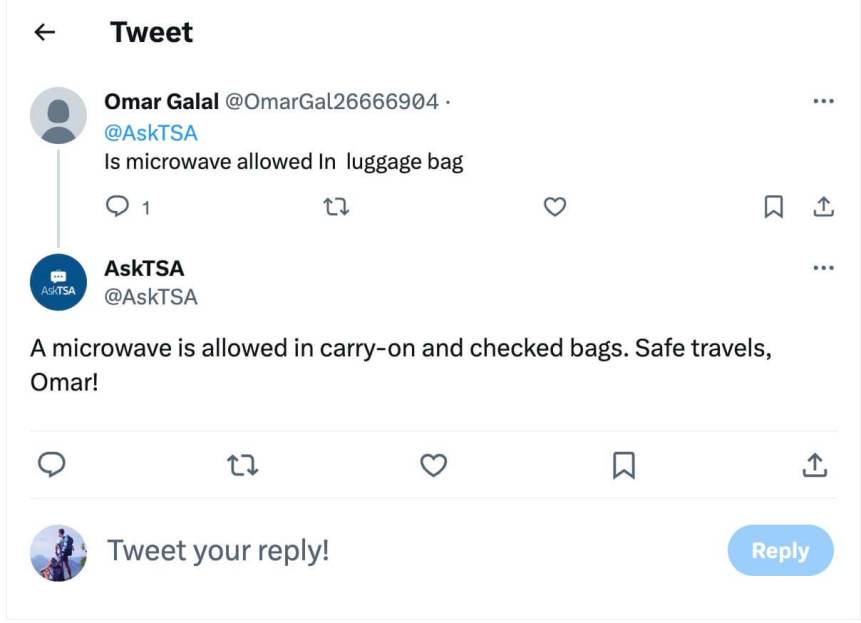Open more options for Omar Galal's tweet
This screenshot has height=623, width=861.
click(823, 102)
